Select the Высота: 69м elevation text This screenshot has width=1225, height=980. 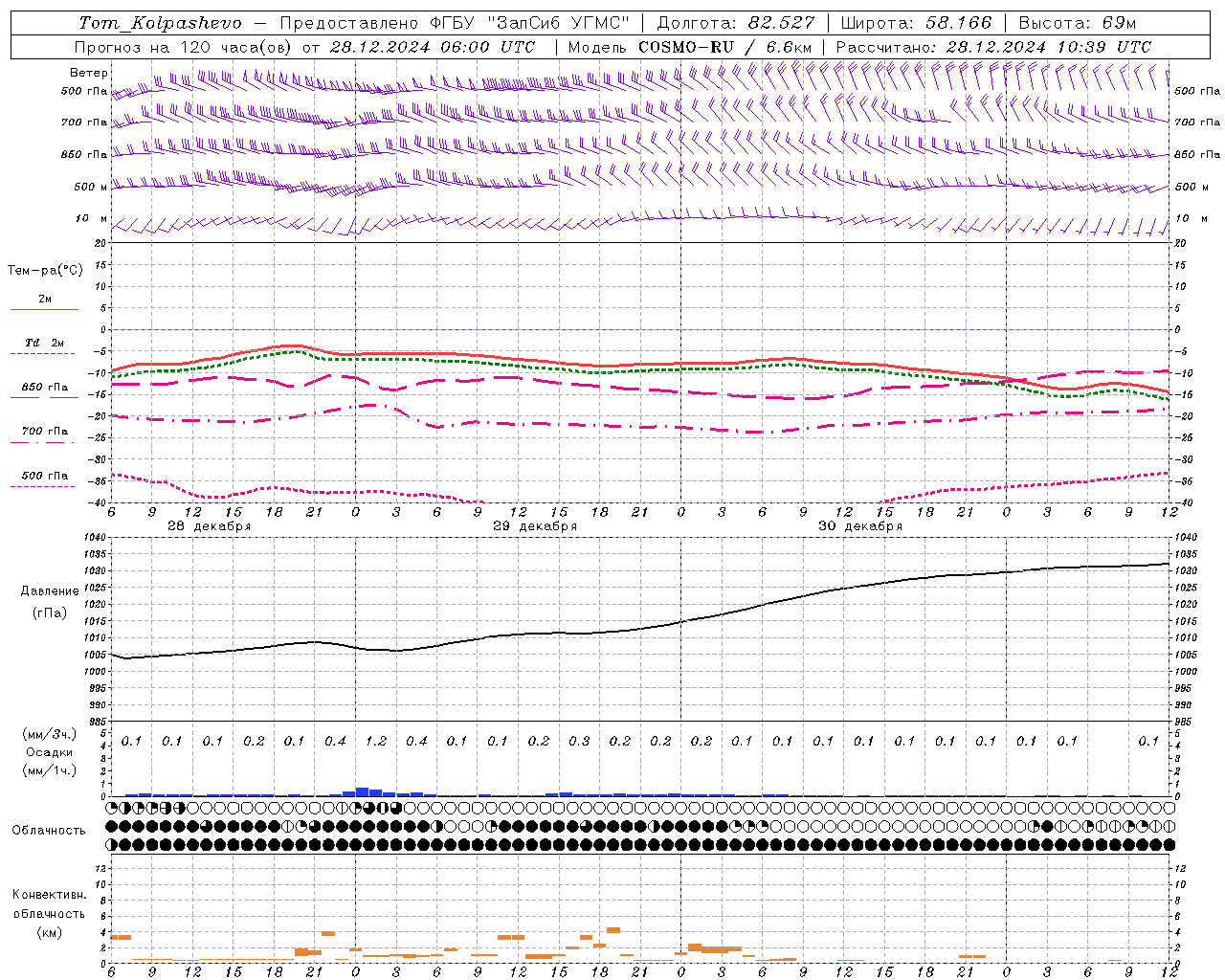click(x=1077, y=22)
